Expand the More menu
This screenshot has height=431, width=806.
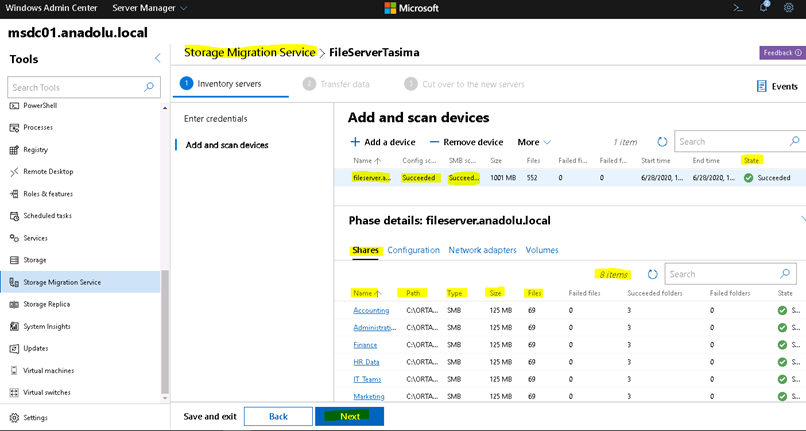click(534, 142)
